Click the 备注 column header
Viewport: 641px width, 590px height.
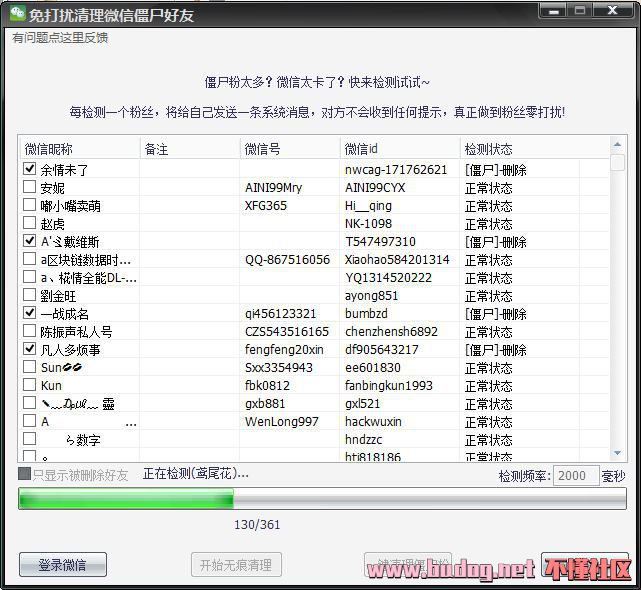click(190, 149)
